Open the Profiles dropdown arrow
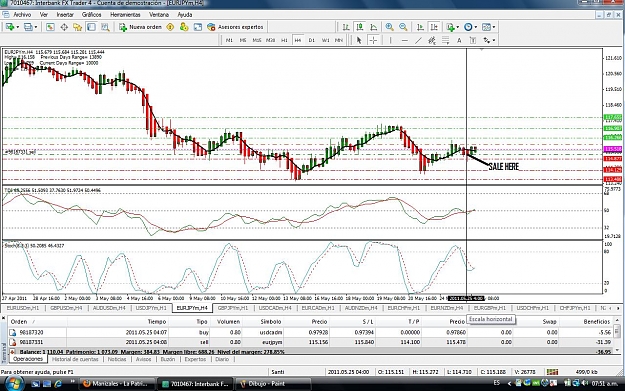The height and width of the screenshot is (391, 625). click(x=36, y=27)
